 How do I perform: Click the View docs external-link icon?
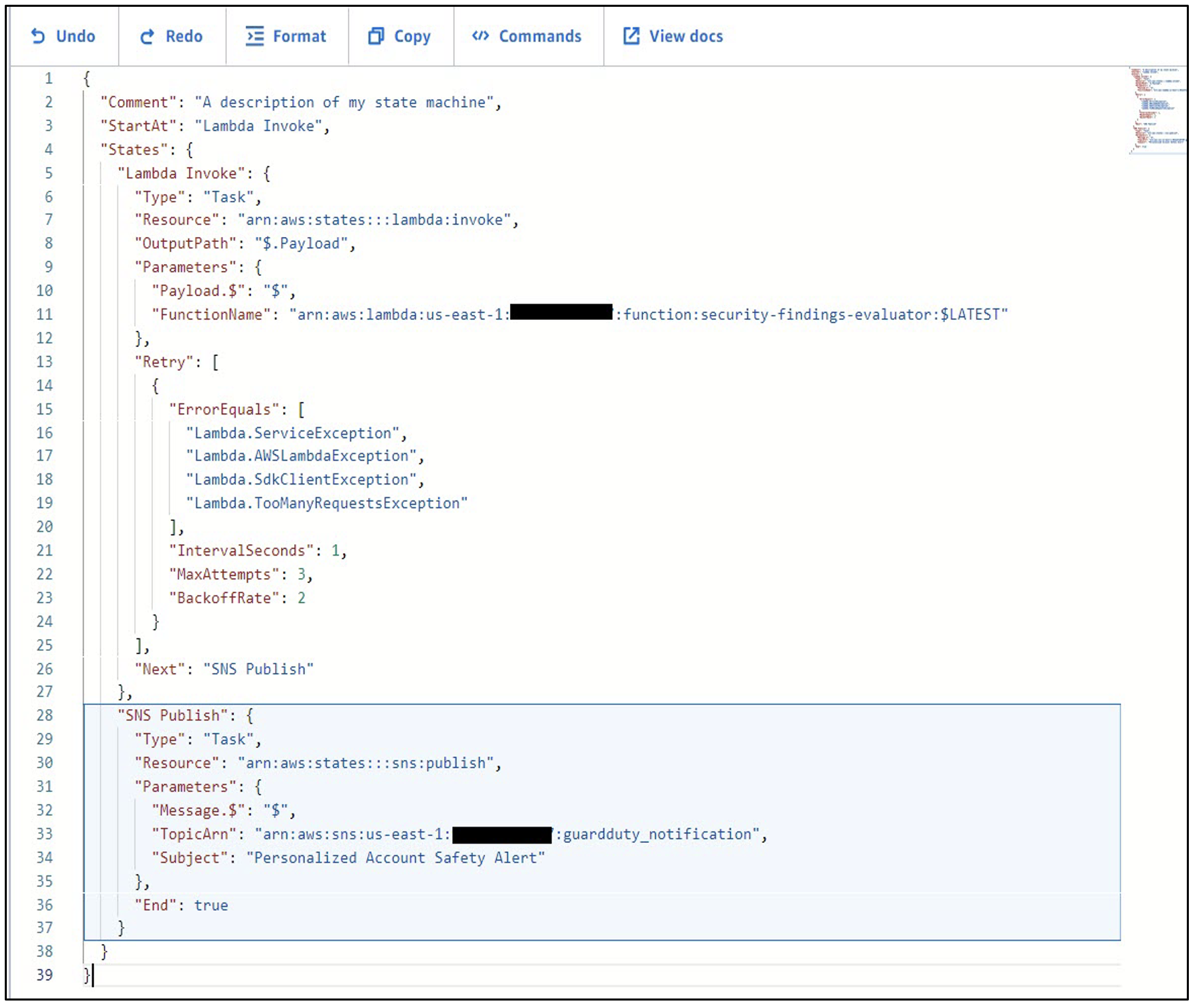(x=631, y=36)
